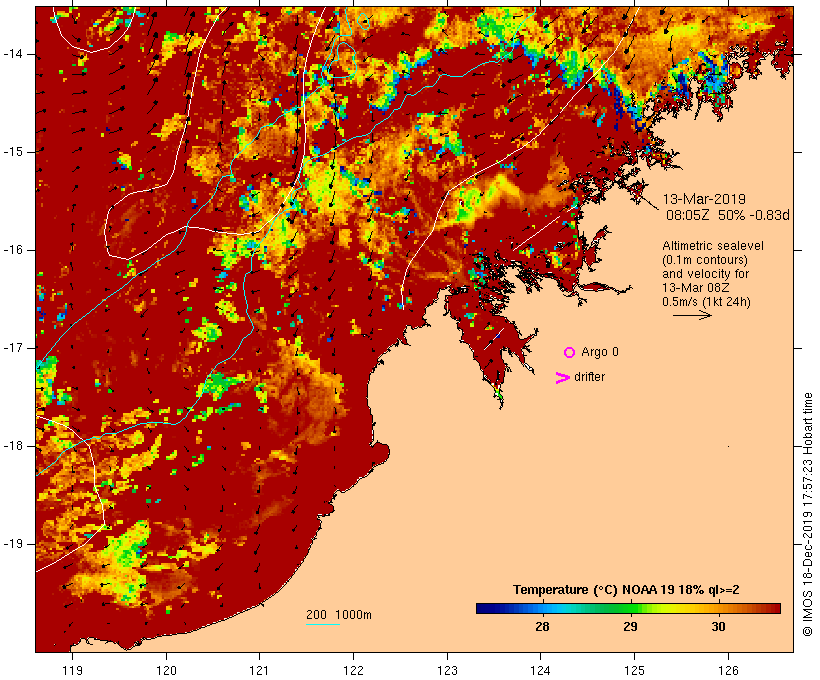820x680 pixels.
Task: Click latitude label '-19'
Action: pyautogui.click(x=13, y=544)
